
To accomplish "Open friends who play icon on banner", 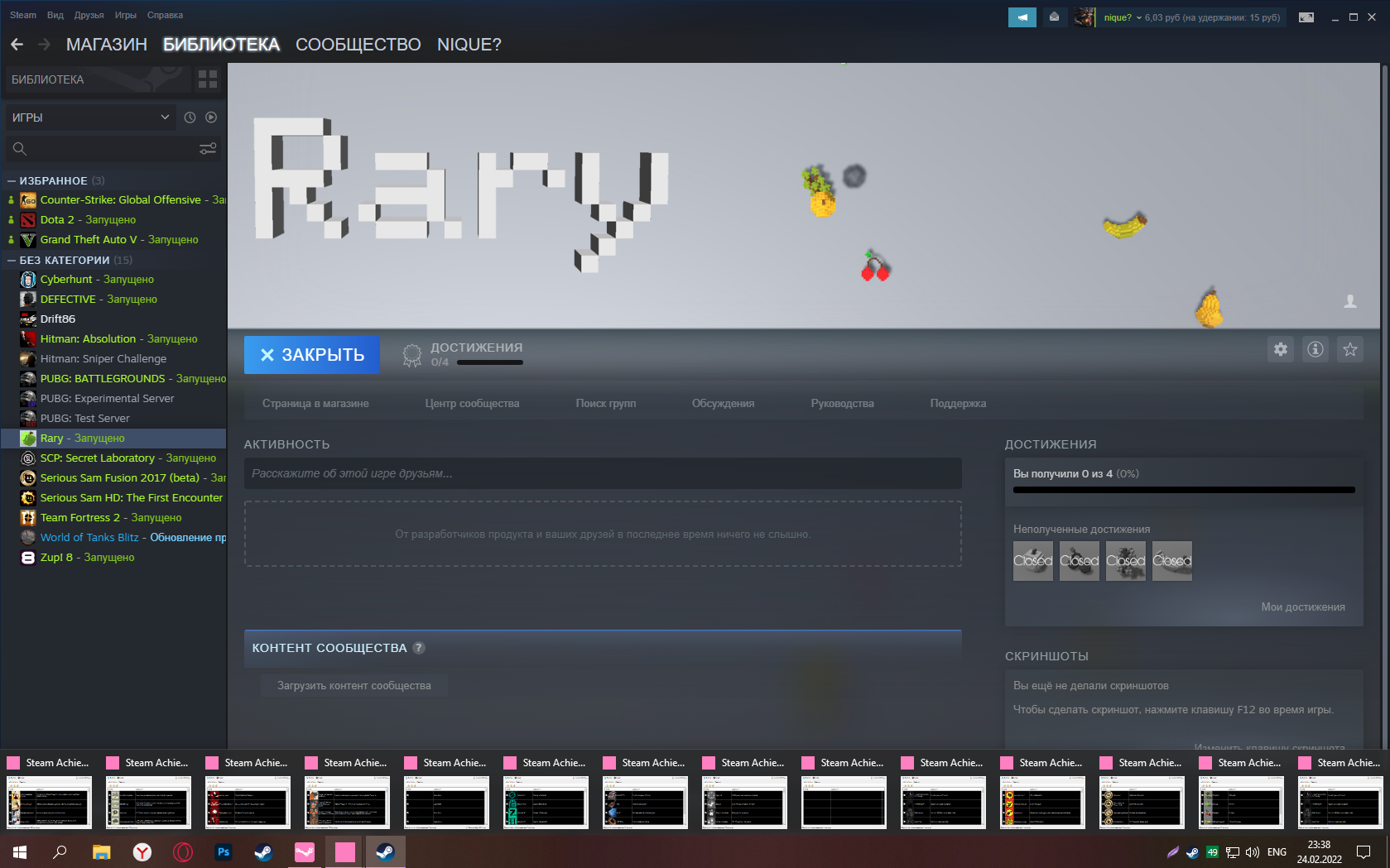I will tap(1350, 301).
